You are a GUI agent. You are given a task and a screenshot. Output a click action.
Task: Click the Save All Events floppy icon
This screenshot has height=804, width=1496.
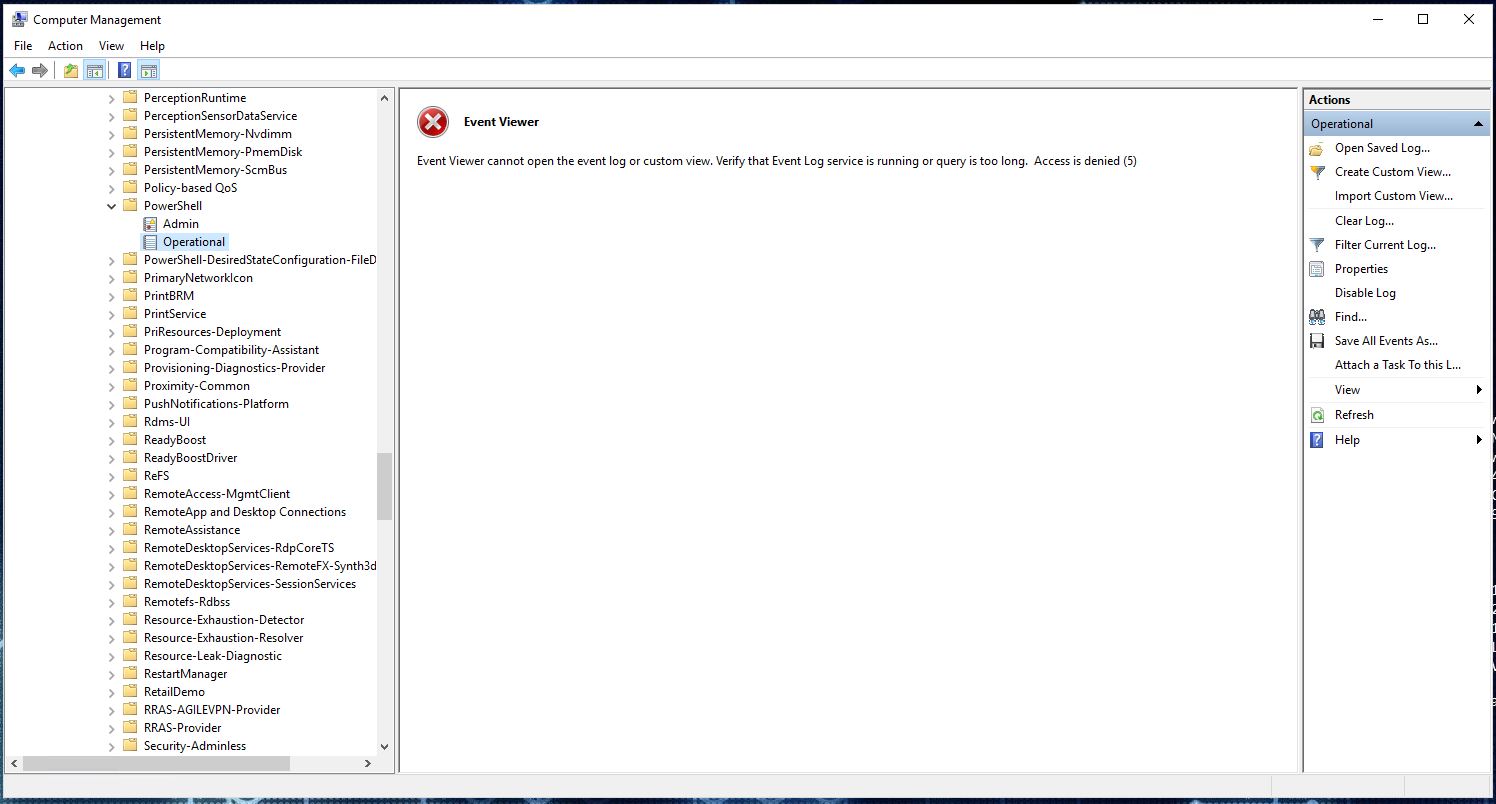[x=1316, y=341]
